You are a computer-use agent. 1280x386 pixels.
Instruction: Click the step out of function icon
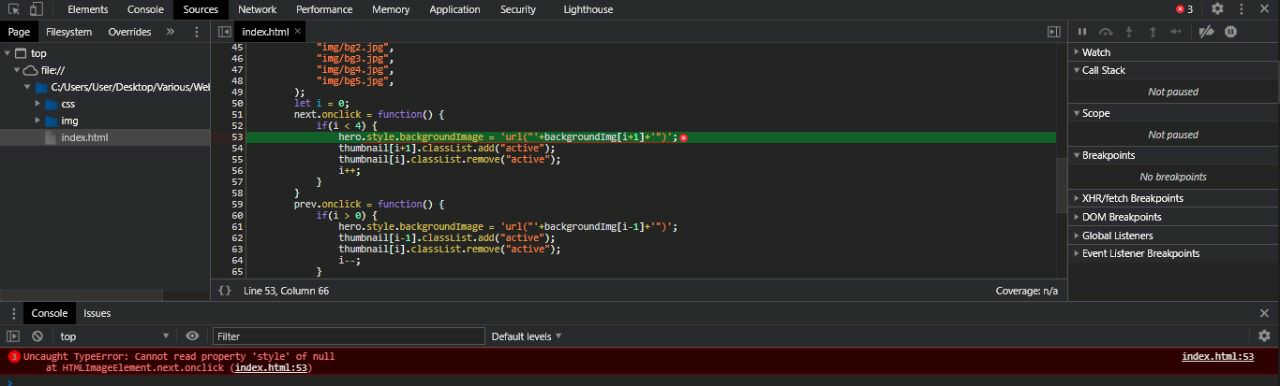[1153, 32]
